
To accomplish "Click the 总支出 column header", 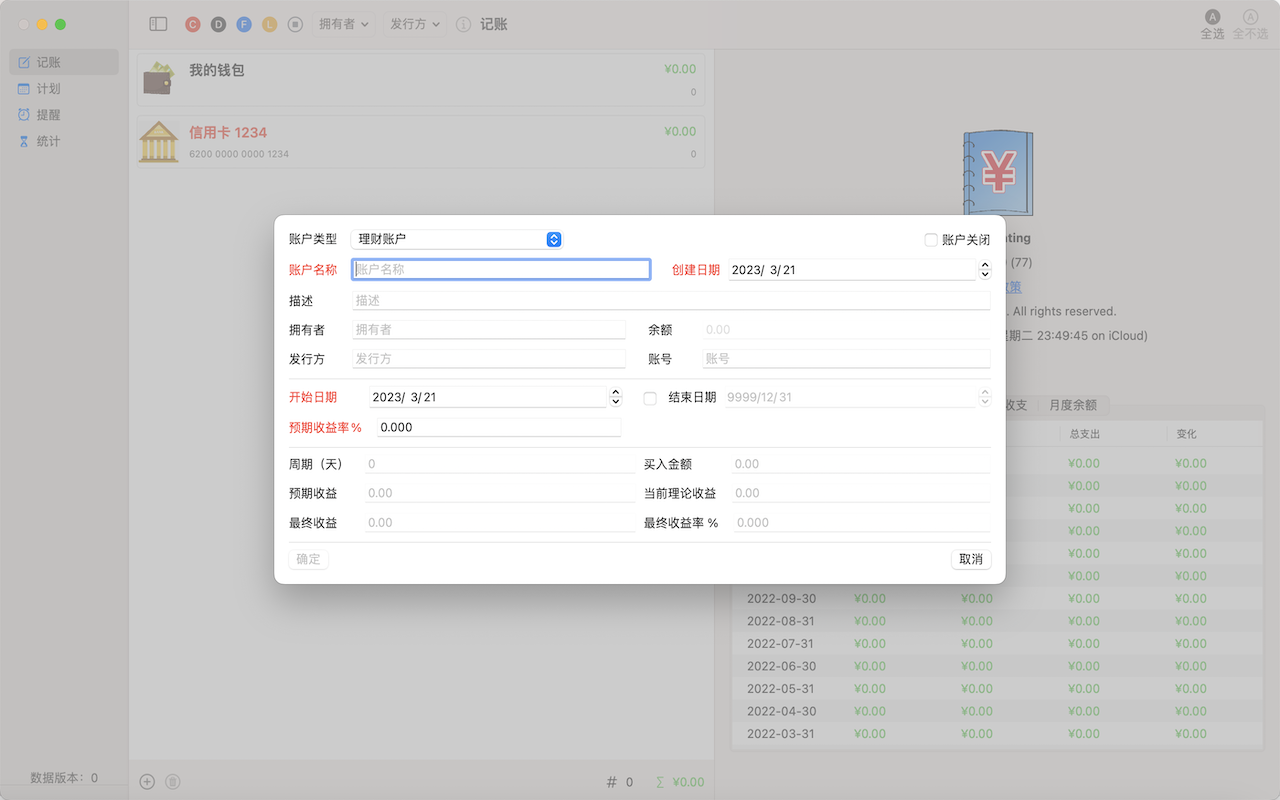I will 1085,434.
